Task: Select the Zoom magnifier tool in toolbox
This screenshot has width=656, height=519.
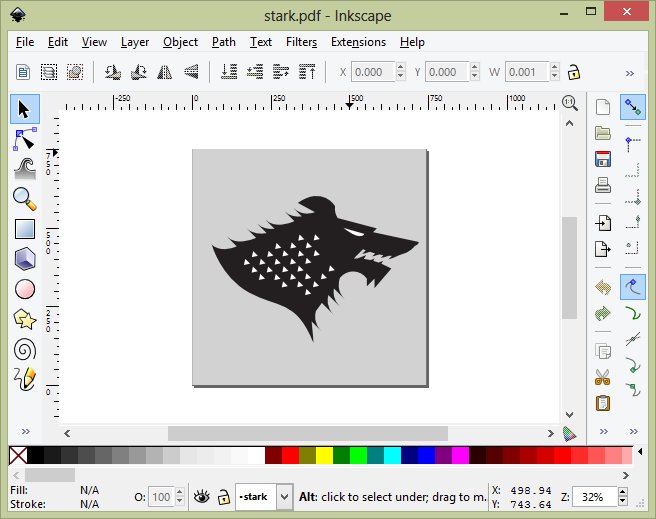Action: (x=25, y=199)
